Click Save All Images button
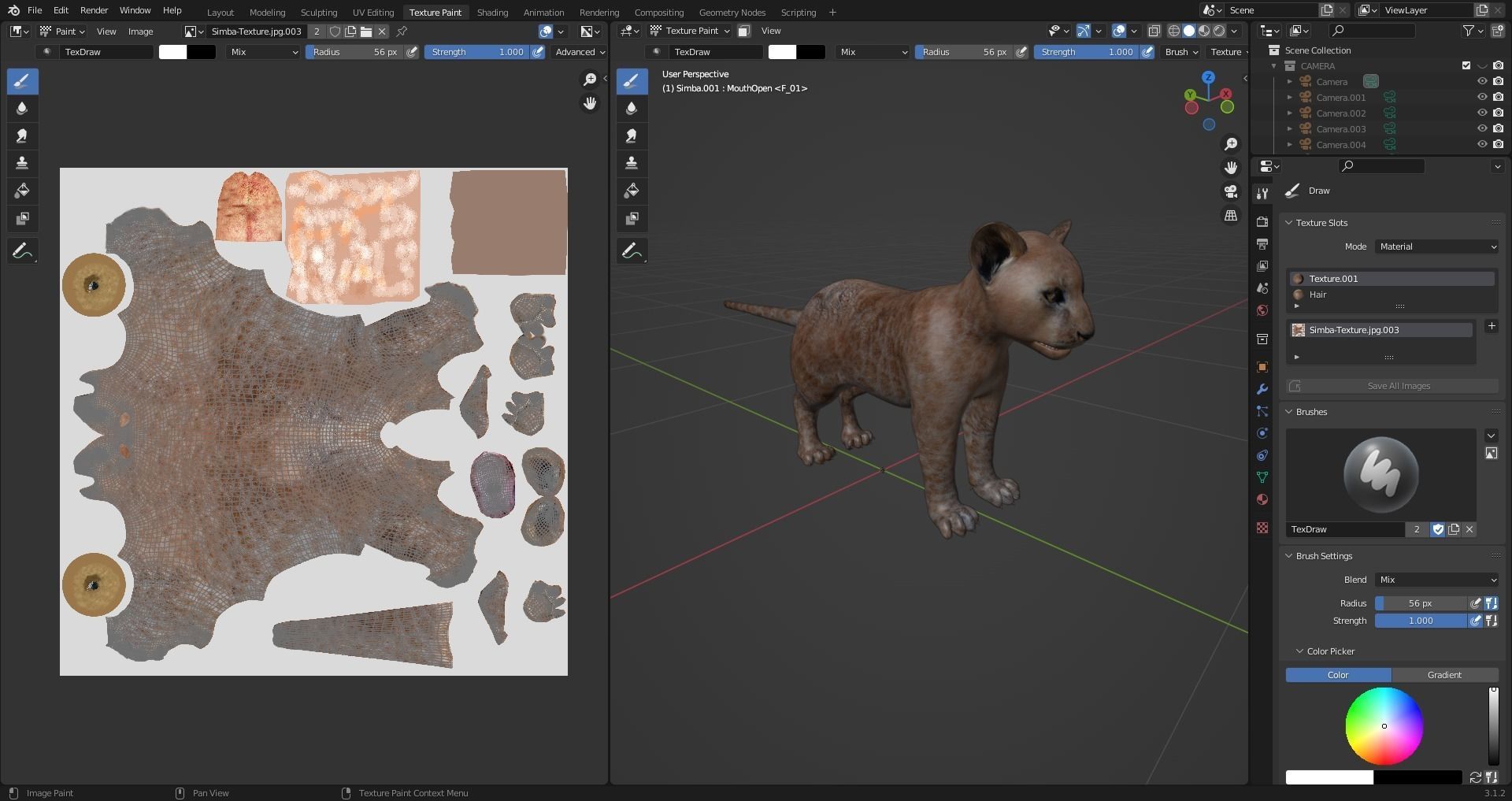This screenshot has height=801, width=1512. point(1392,386)
